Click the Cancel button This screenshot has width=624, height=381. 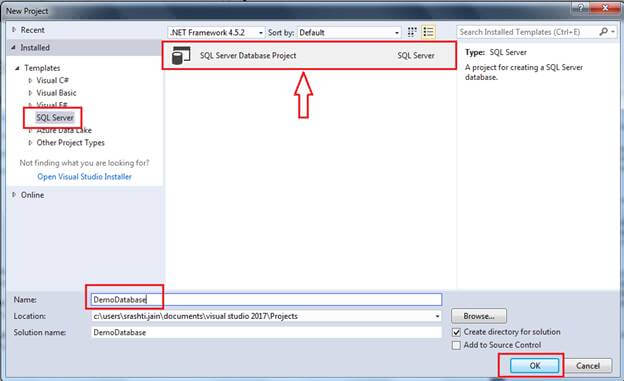(x=588, y=365)
